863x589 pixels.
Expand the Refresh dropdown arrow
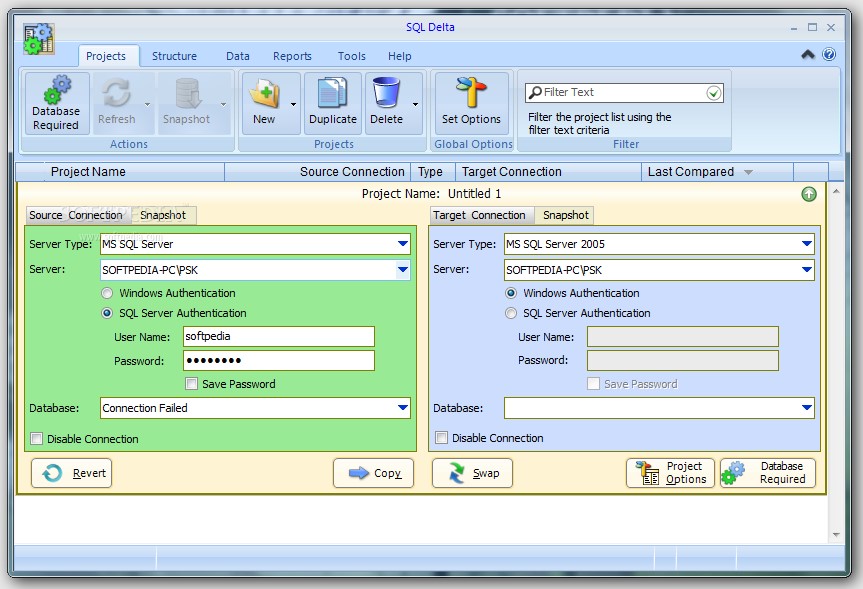click(147, 104)
